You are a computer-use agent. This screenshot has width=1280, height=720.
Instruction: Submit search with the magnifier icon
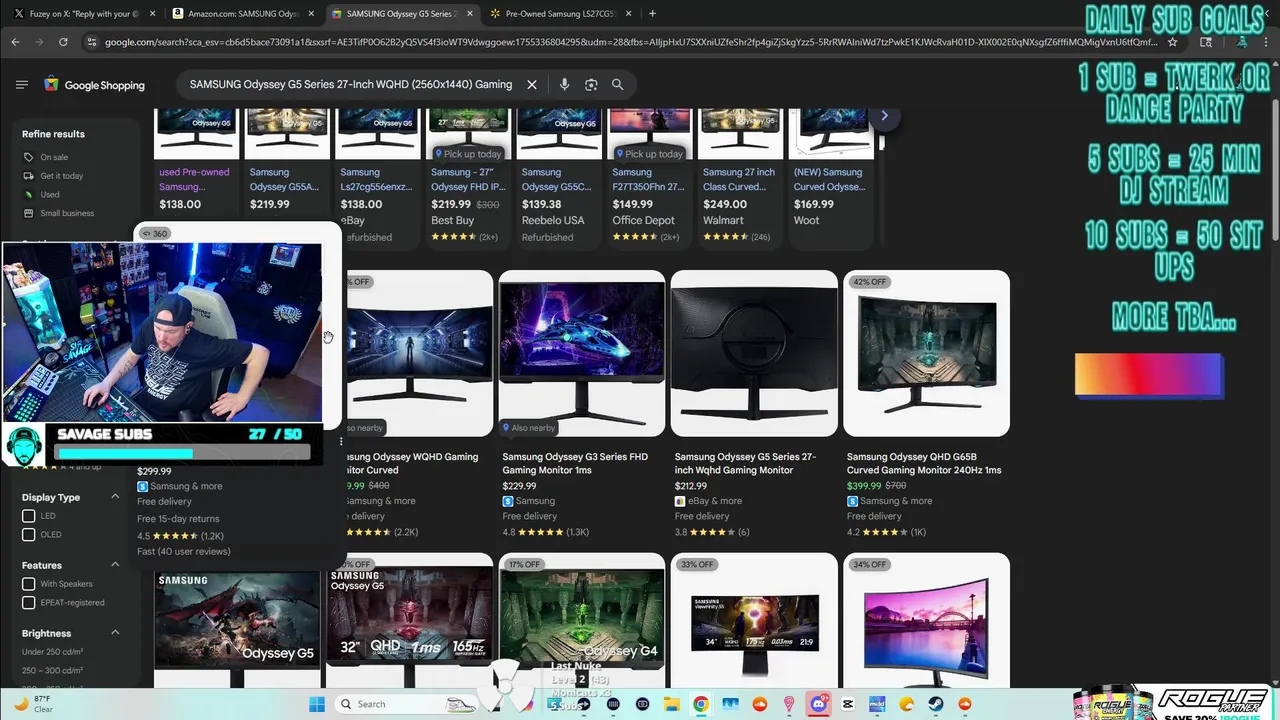tap(617, 85)
